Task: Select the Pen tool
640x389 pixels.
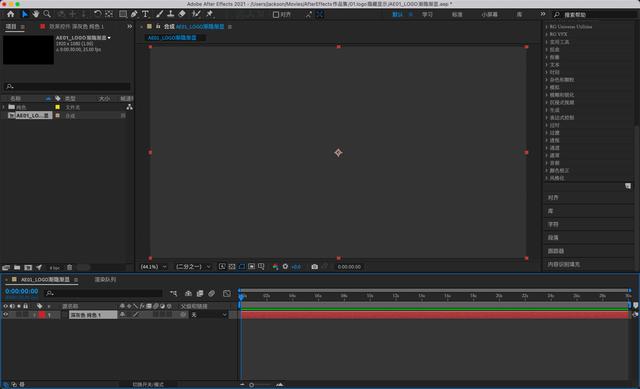Action: pyautogui.click(x=134, y=14)
